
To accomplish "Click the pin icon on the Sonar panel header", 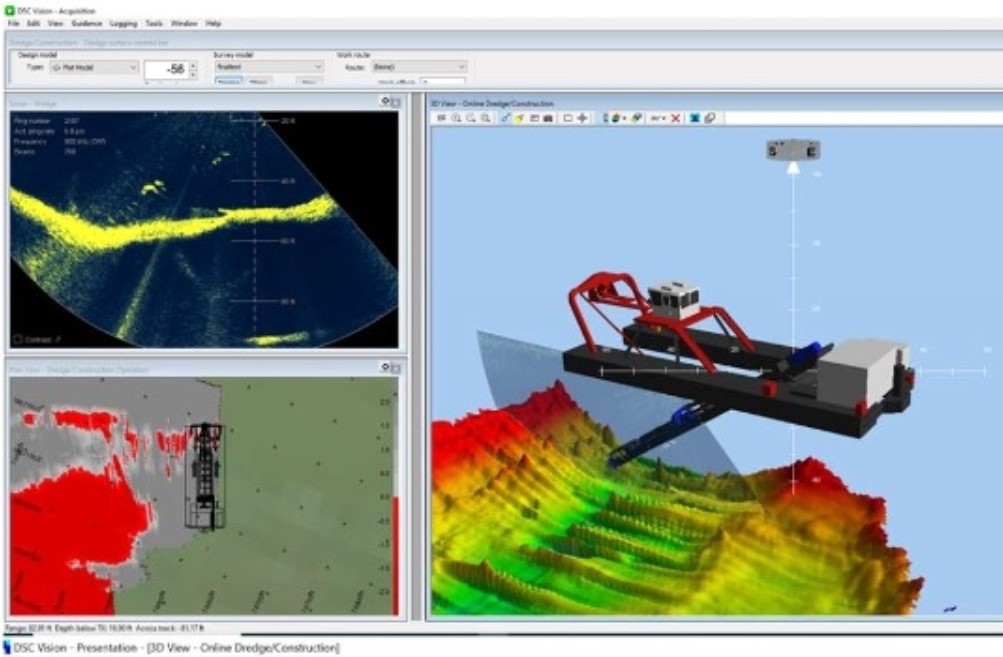I will tap(385, 102).
